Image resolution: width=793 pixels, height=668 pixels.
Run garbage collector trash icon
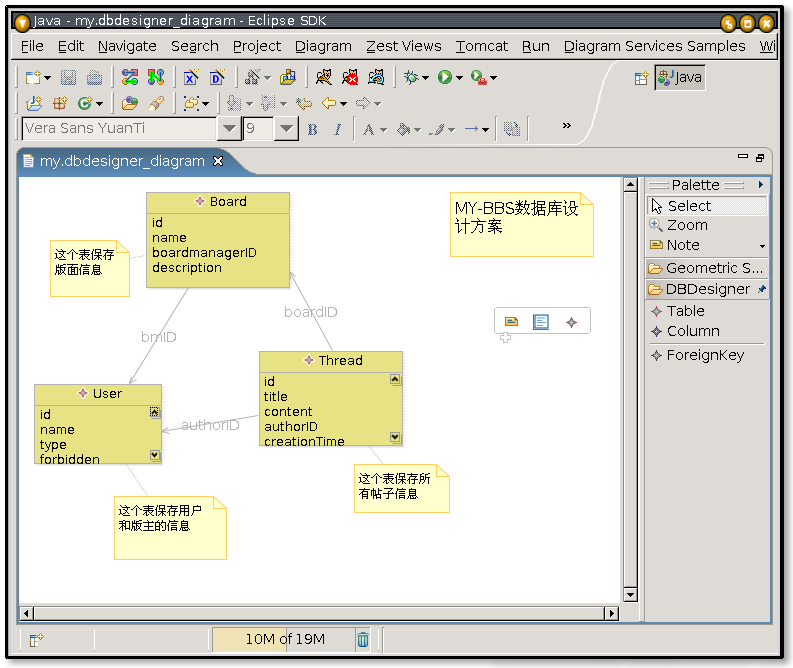pyautogui.click(x=363, y=639)
